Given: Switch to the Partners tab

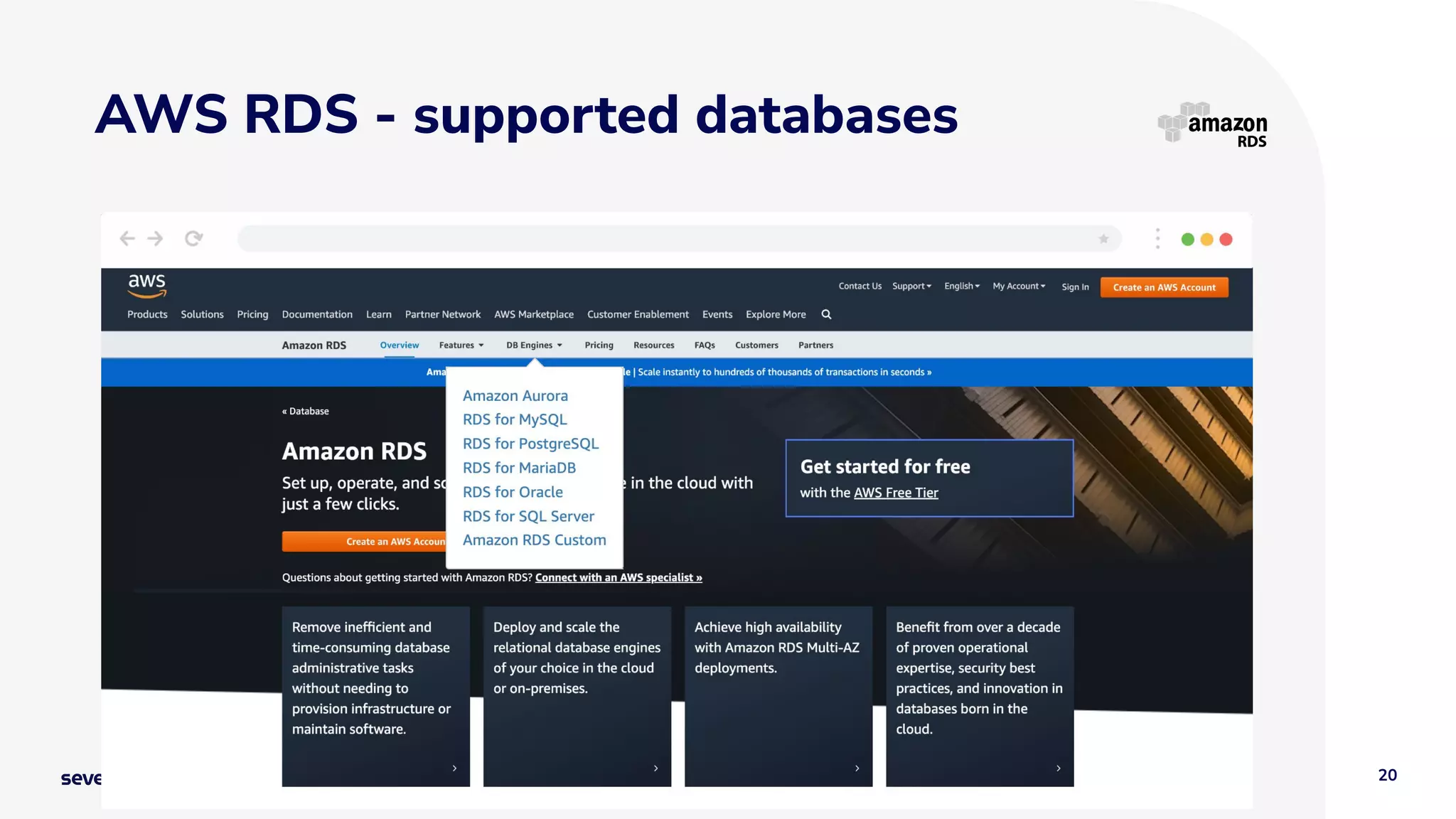Looking at the screenshot, I should pos(815,346).
